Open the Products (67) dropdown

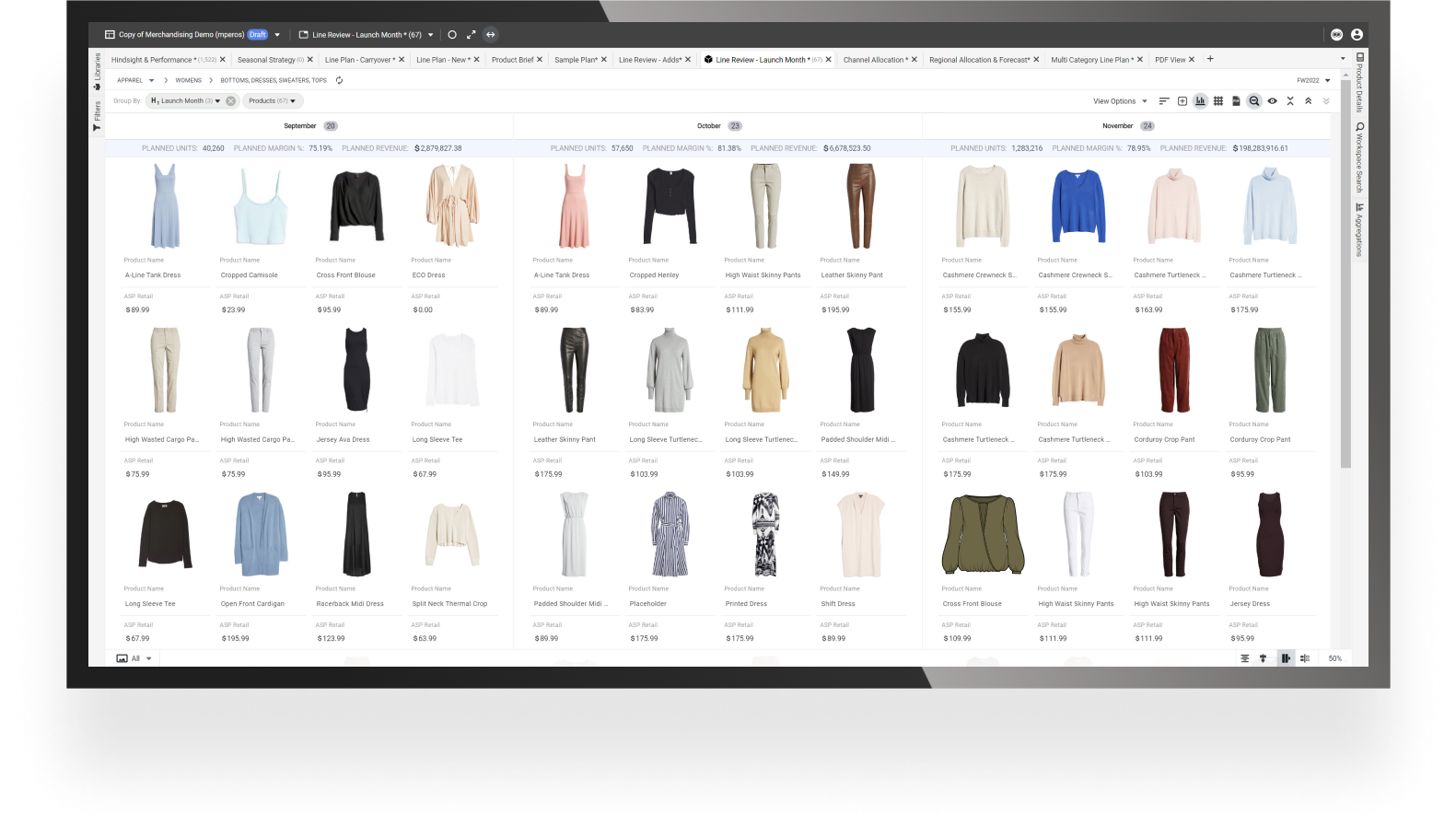tap(272, 101)
